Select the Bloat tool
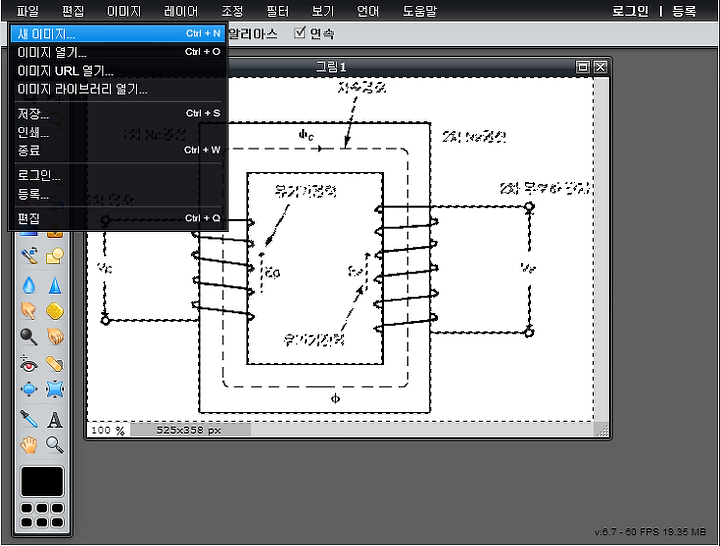 click(28, 389)
